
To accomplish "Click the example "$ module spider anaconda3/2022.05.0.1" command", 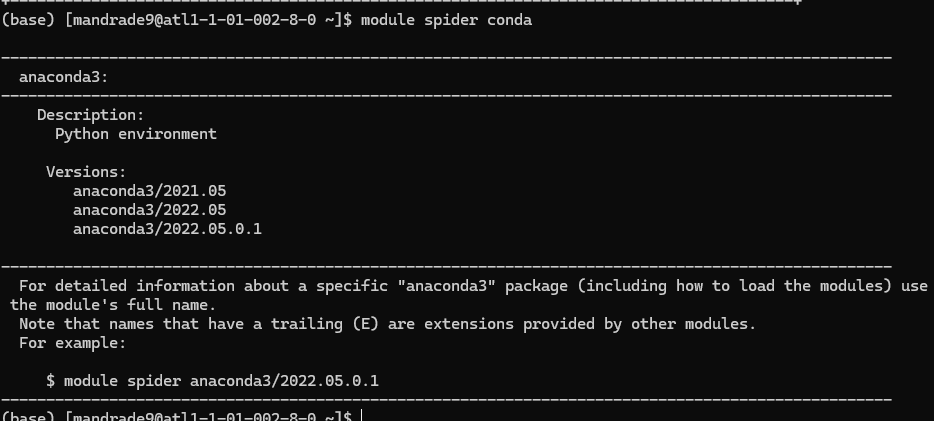I will click(x=212, y=381).
